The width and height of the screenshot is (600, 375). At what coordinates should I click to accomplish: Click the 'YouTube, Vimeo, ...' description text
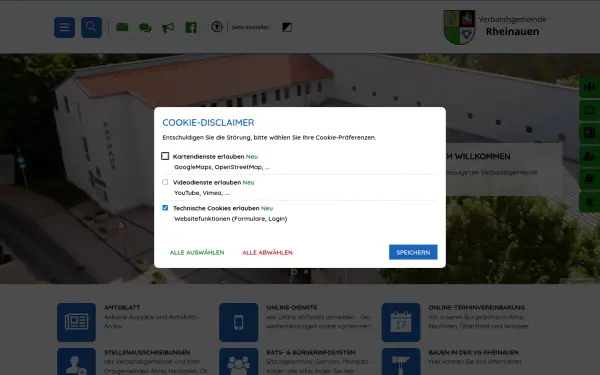click(x=202, y=193)
